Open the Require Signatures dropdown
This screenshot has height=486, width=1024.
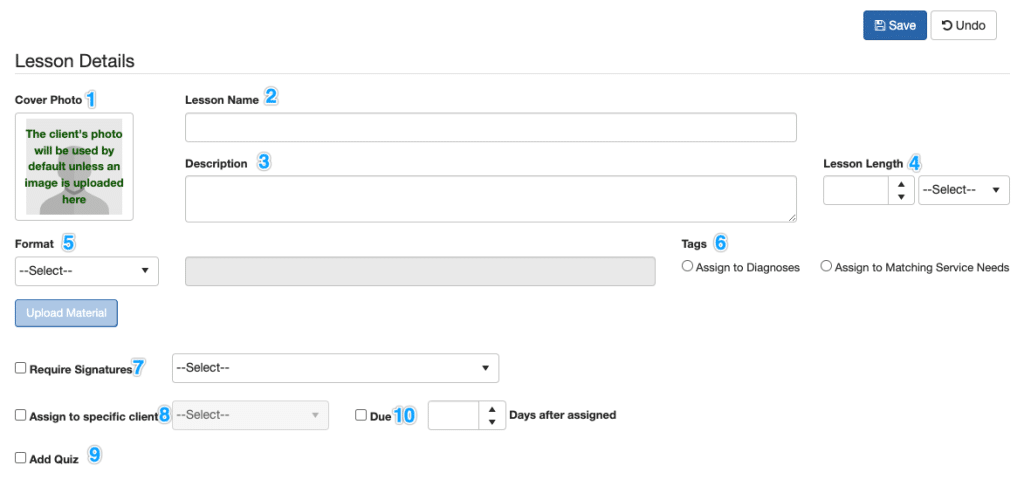[335, 368]
